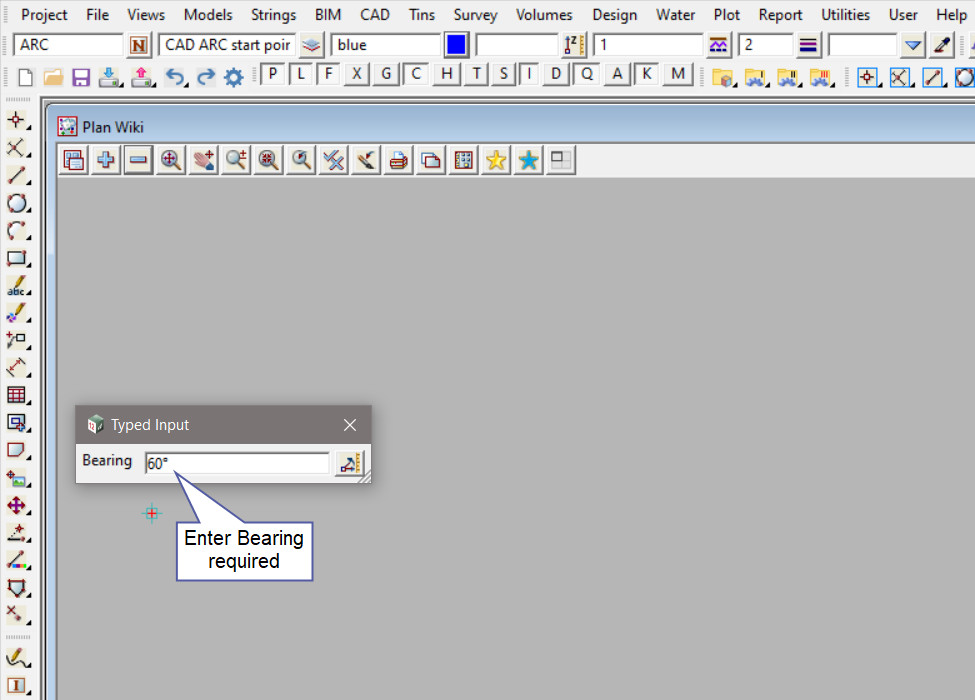Open the model layers picker next to CAD ARC
975x700 pixels.
click(x=312, y=45)
